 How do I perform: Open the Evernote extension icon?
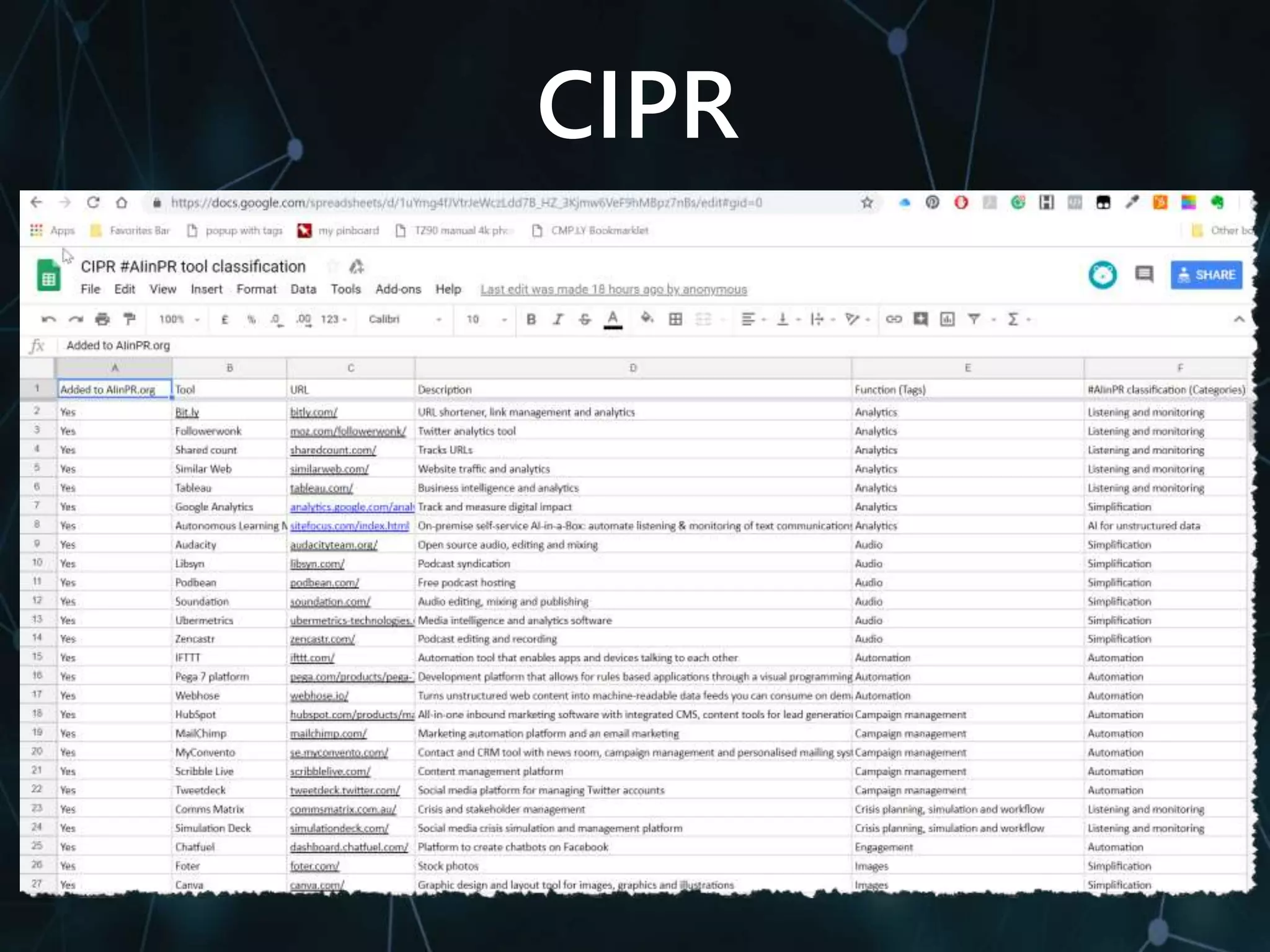[1217, 203]
